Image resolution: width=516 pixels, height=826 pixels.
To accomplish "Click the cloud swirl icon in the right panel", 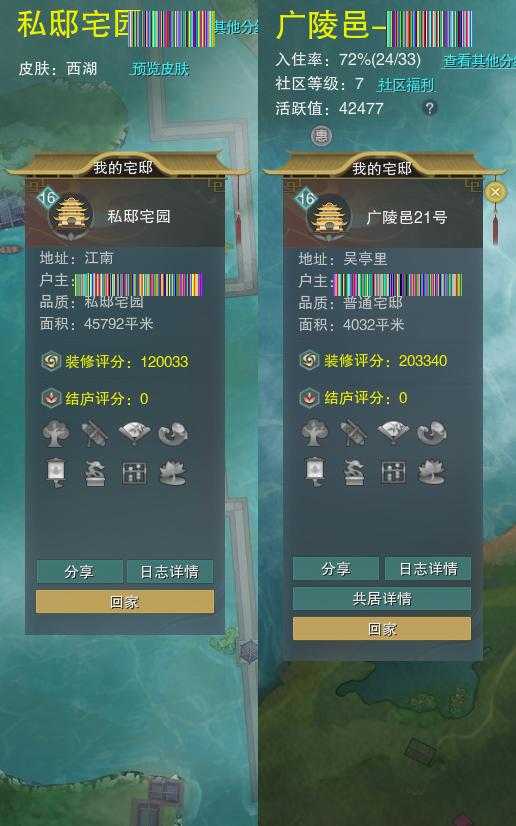I will (432, 433).
